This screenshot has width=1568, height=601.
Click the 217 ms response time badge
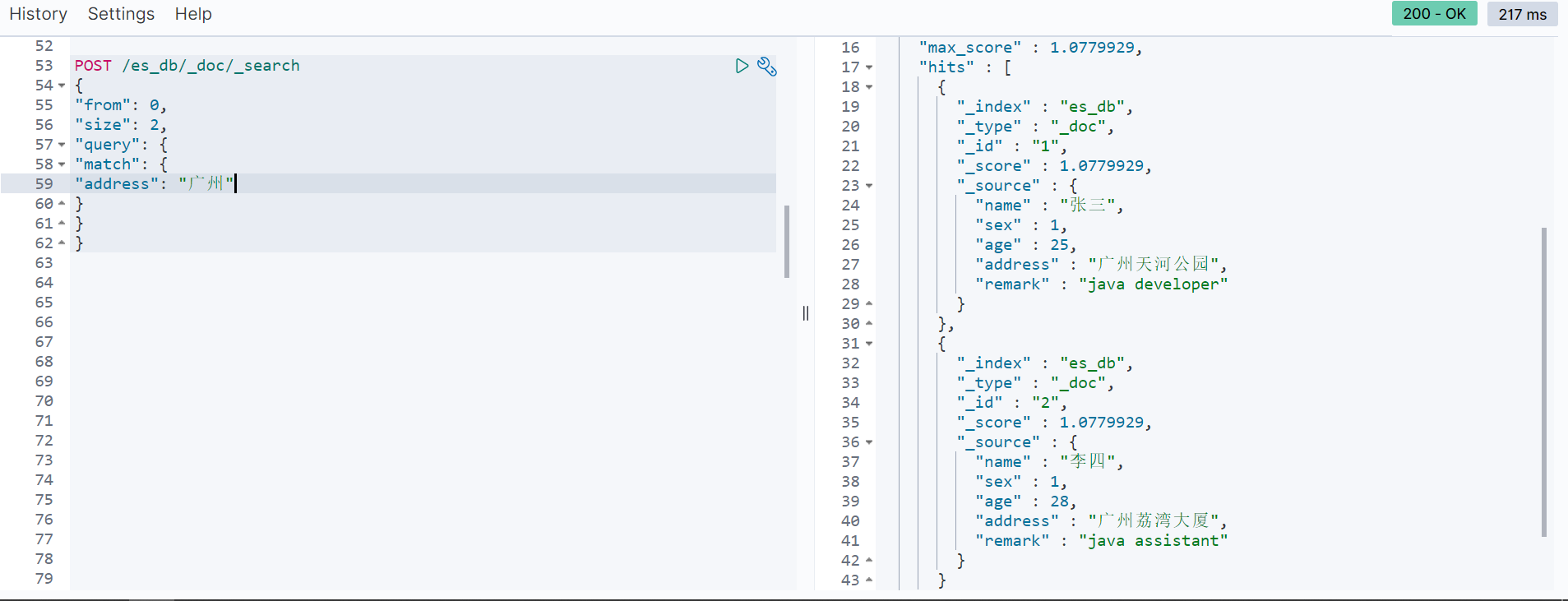pos(1522,14)
